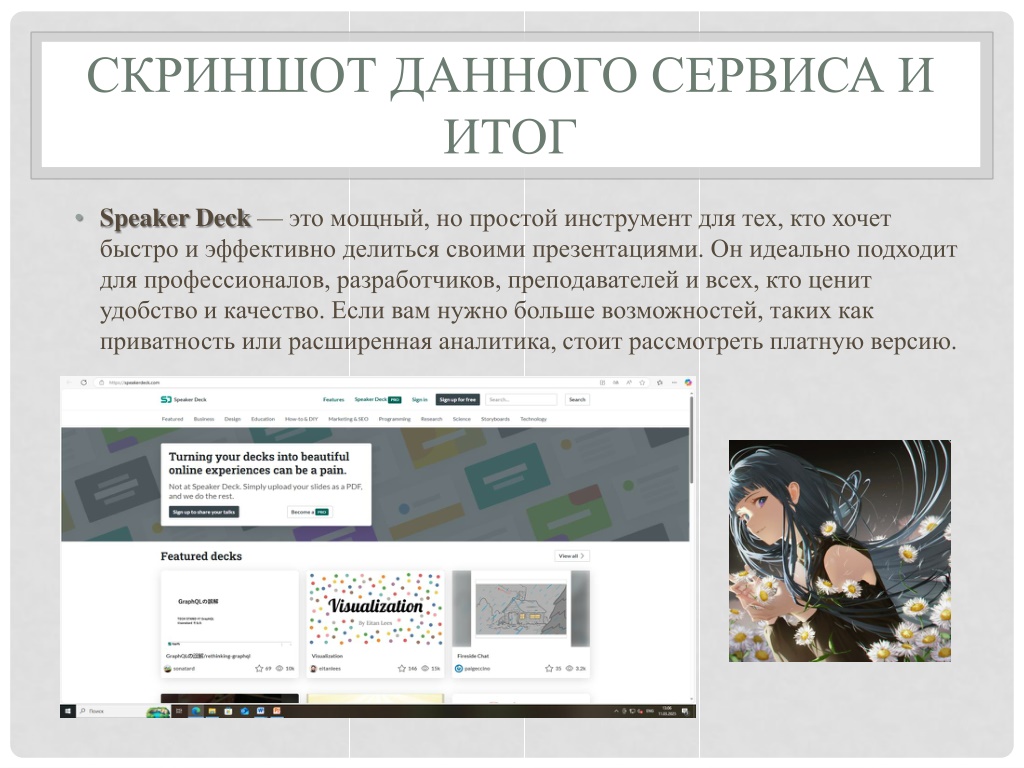Screen dimensions: 1024x768
Task: Click the eitanlees author name
Action: [x=330, y=669]
